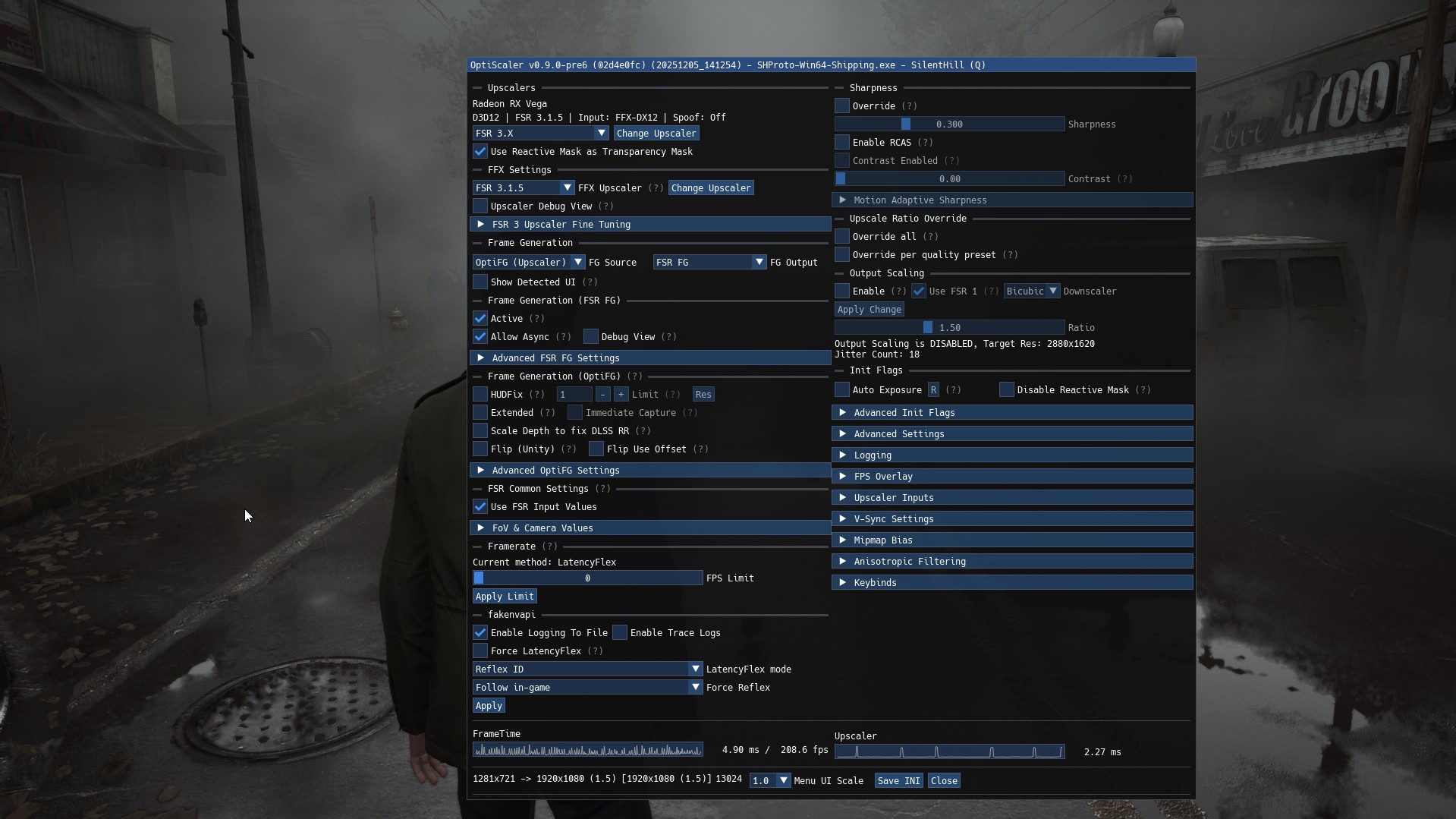Expand the V-Sync Settings section
Viewport: 1456px width, 819px height.
tap(1012, 519)
